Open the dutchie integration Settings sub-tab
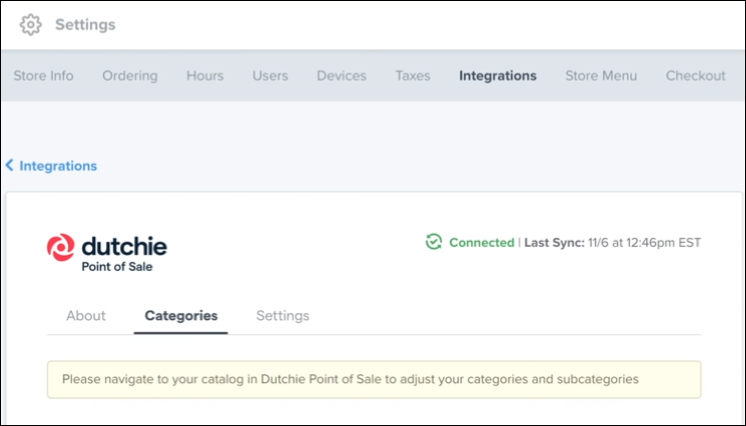This screenshot has width=746, height=426. click(x=283, y=316)
